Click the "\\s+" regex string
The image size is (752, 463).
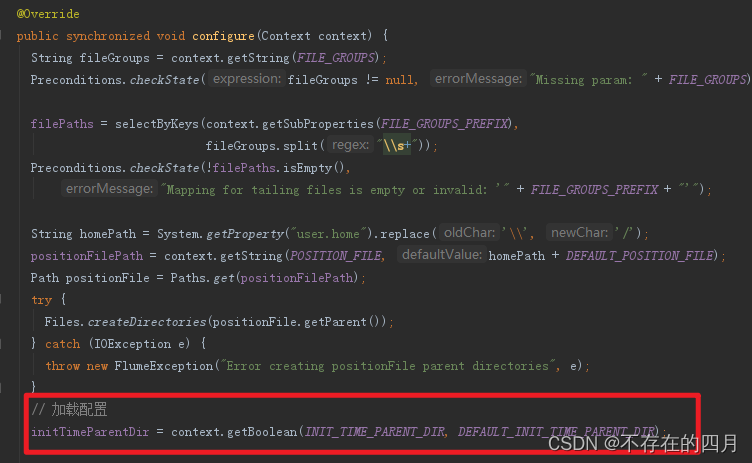pyautogui.click(x=397, y=145)
